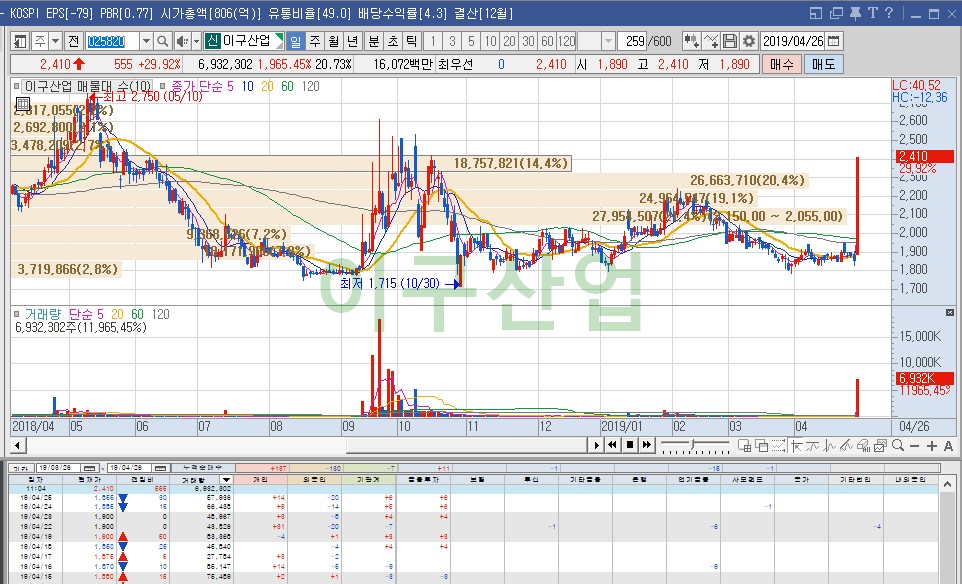Click the pin icon in title bar
The image size is (962, 584).
point(855,13)
